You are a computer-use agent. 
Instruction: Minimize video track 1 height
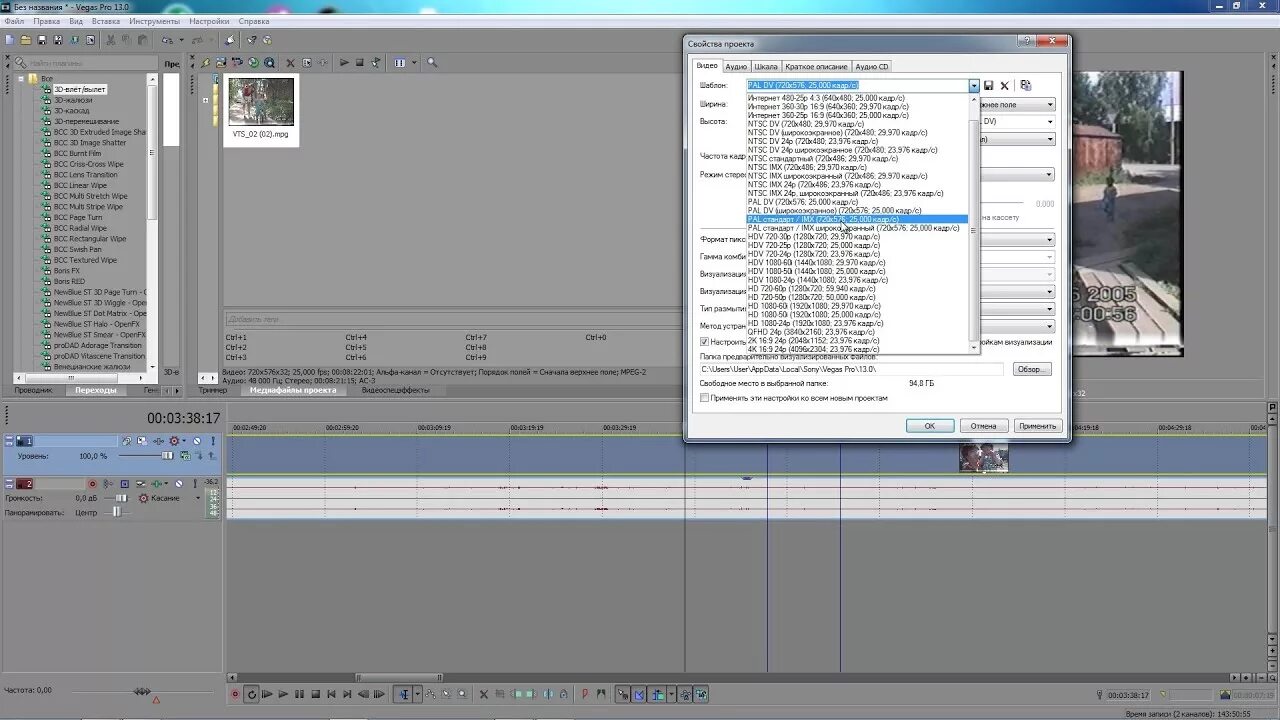[x=9, y=438]
